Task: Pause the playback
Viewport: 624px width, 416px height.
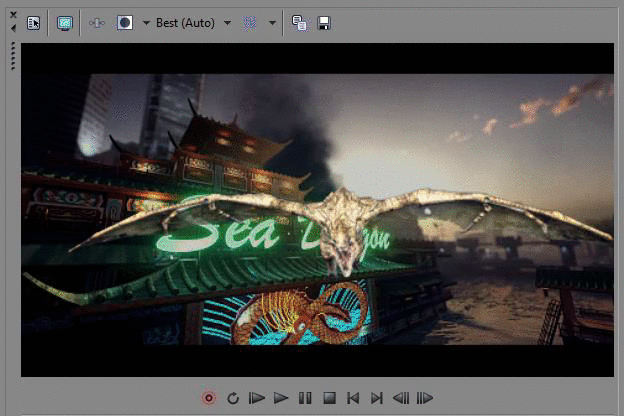Action: [x=305, y=398]
